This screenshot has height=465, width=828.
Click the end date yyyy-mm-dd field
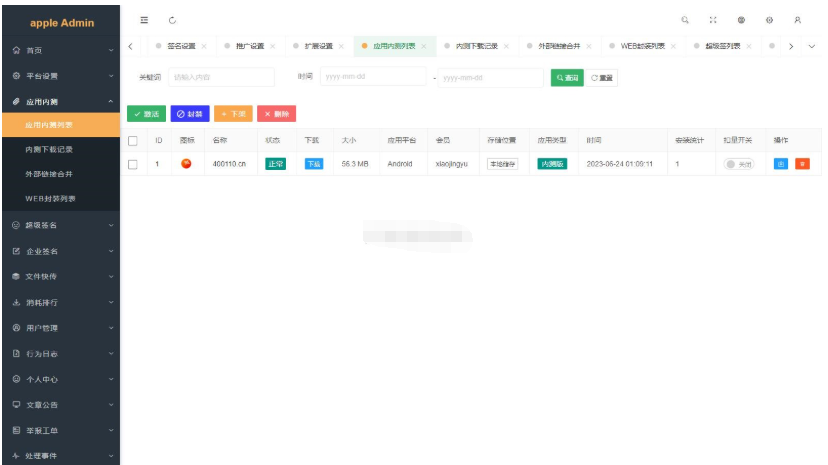point(491,78)
